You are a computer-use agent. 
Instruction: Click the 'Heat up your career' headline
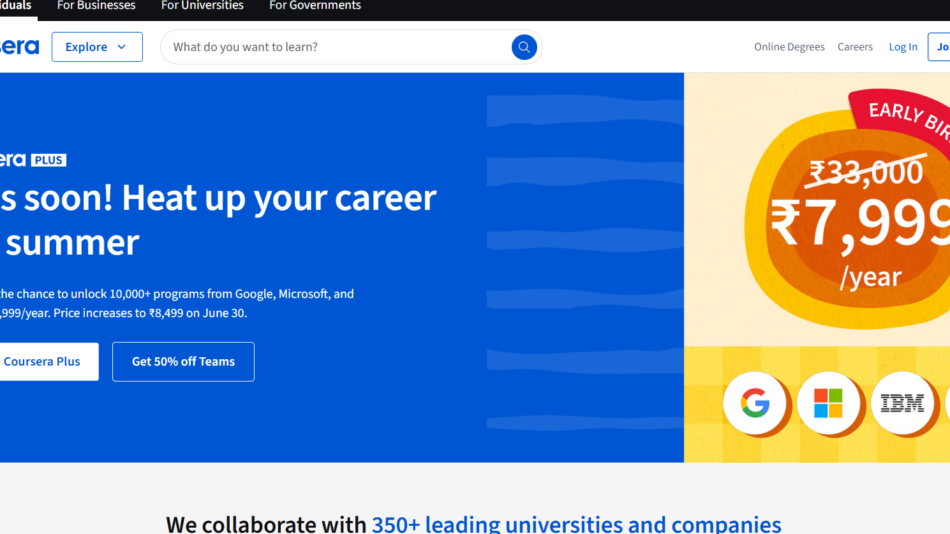pos(279,198)
